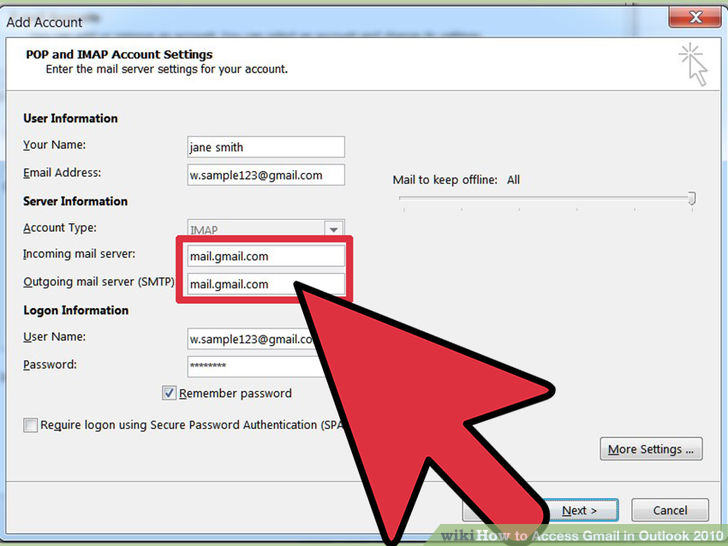Click the Next button
Viewport: 728px width, 546px height.
pos(580,511)
